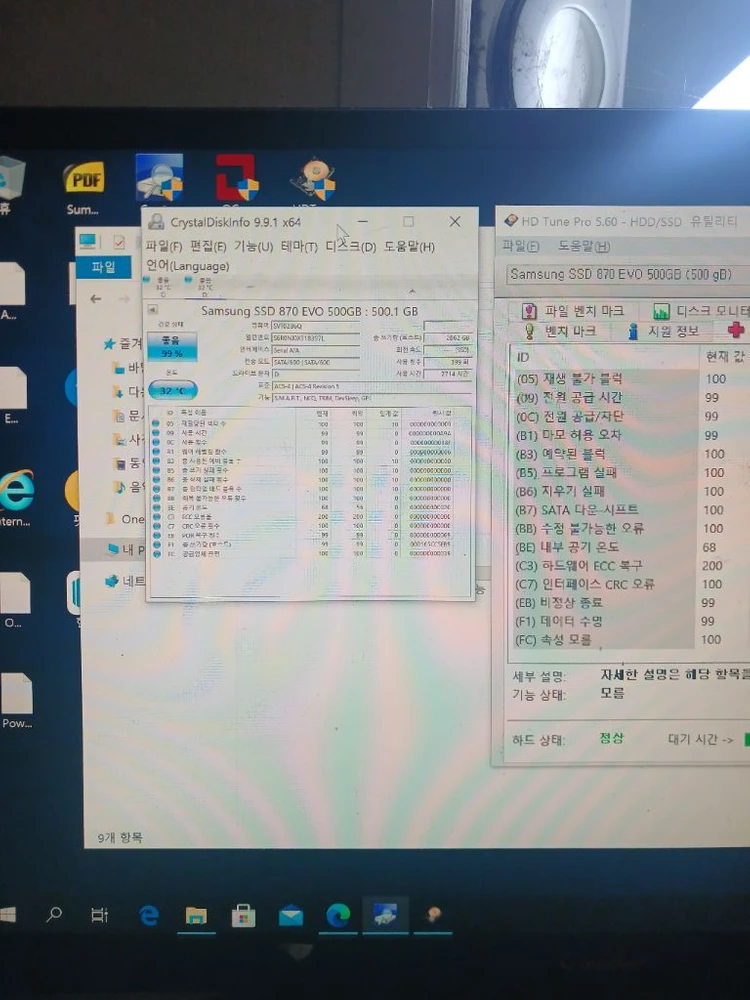This screenshot has height=1000, width=750.
Task: Open the Mail app on the taskbar
Action: coord(291,916)
